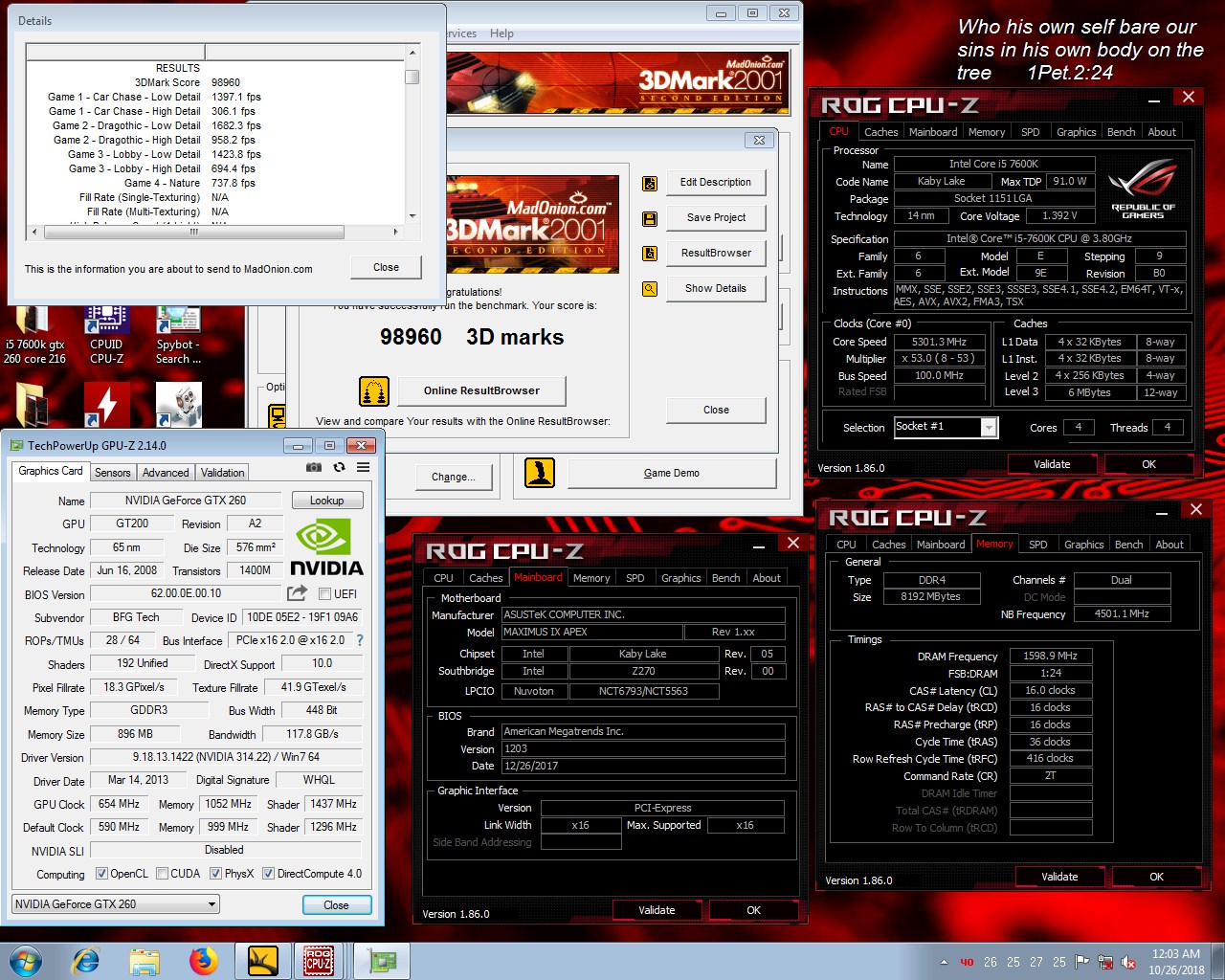
Task: Click the red lightning bolt desktop icon
Action: coord(106,405)
